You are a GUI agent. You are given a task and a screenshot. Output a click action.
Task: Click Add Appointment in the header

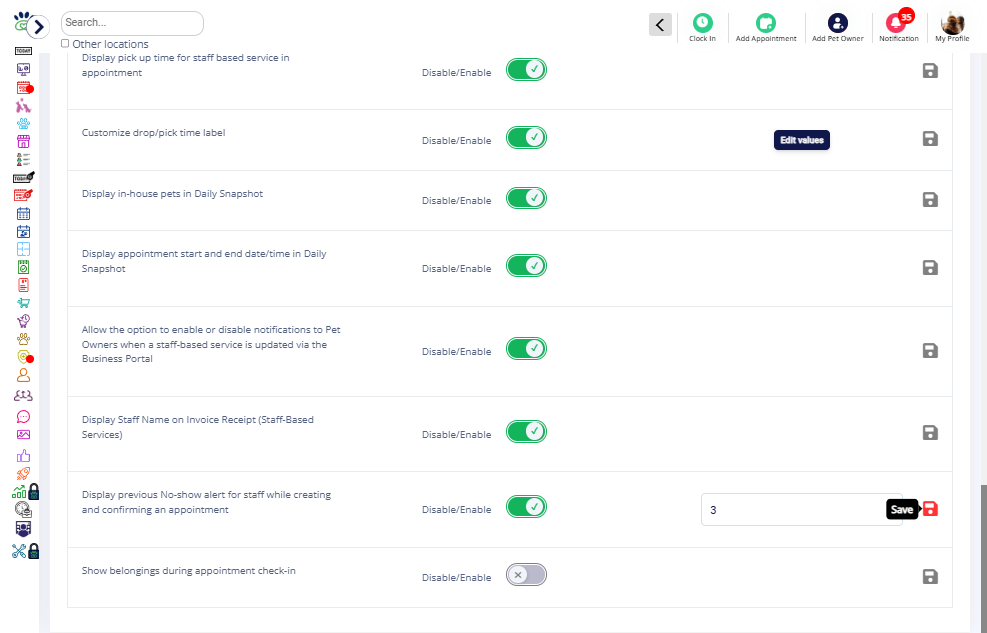(766, 28)
